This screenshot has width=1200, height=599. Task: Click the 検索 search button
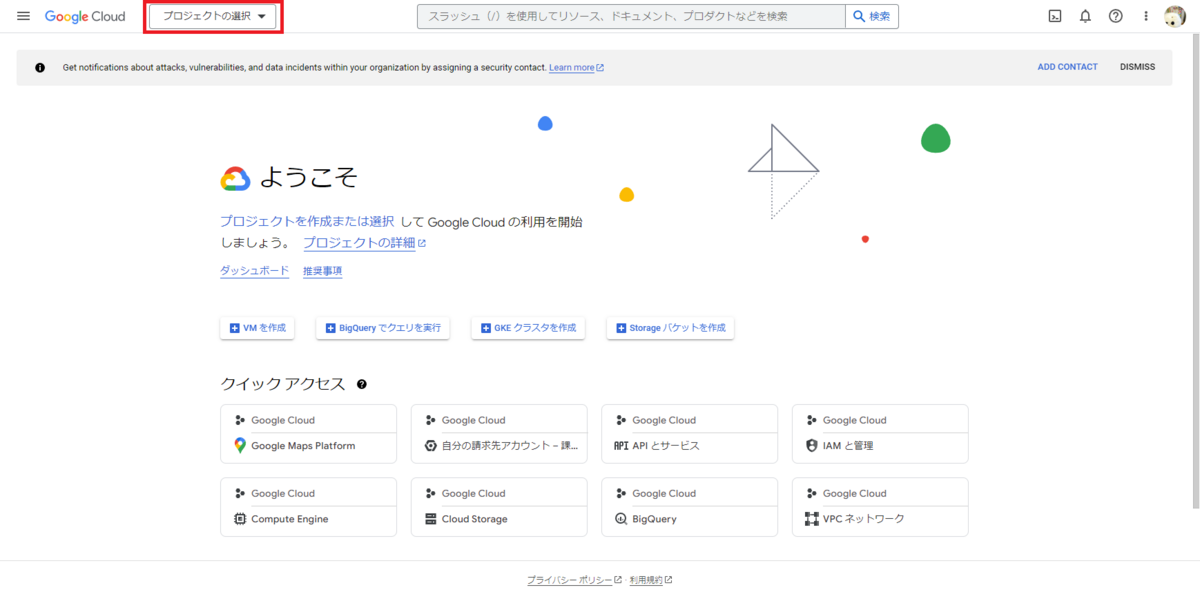tap(872, 16)
